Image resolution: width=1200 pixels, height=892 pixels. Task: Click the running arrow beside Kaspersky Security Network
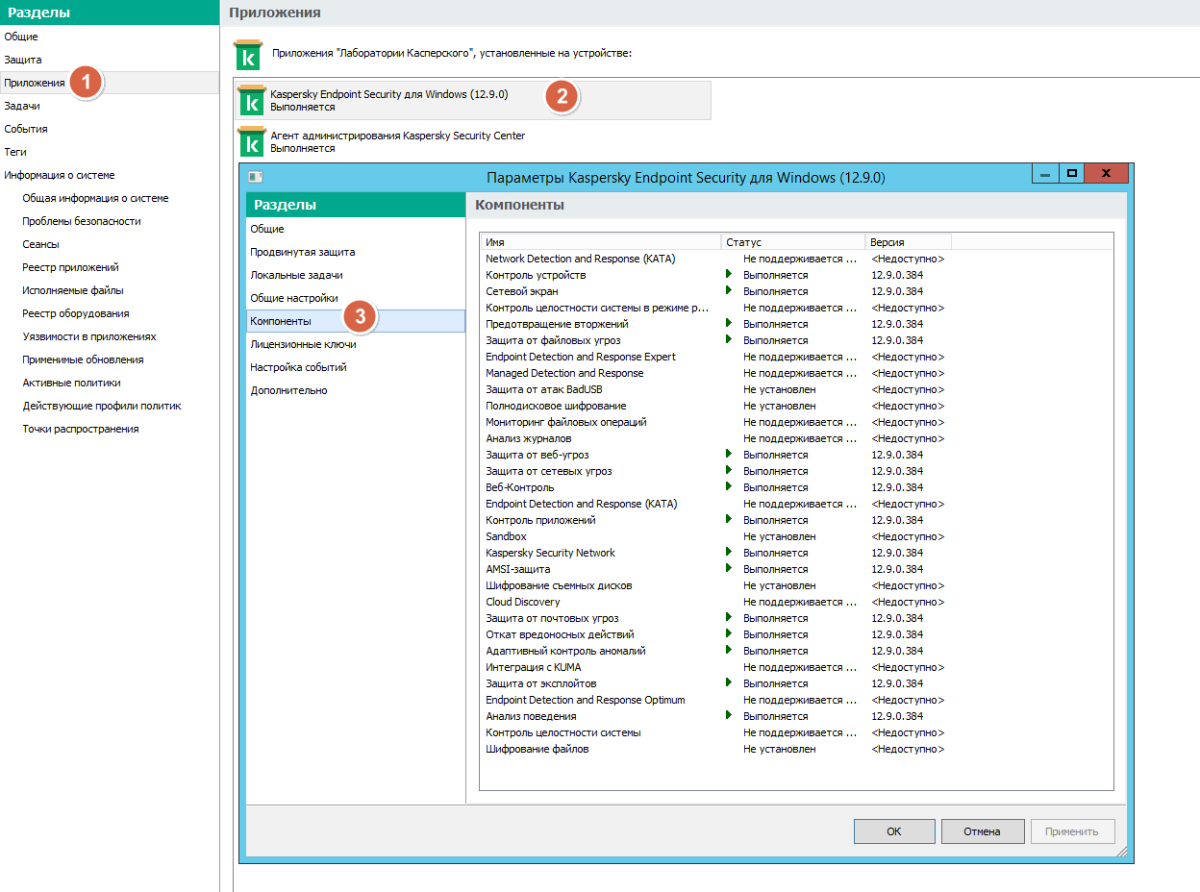pos(729,552)
